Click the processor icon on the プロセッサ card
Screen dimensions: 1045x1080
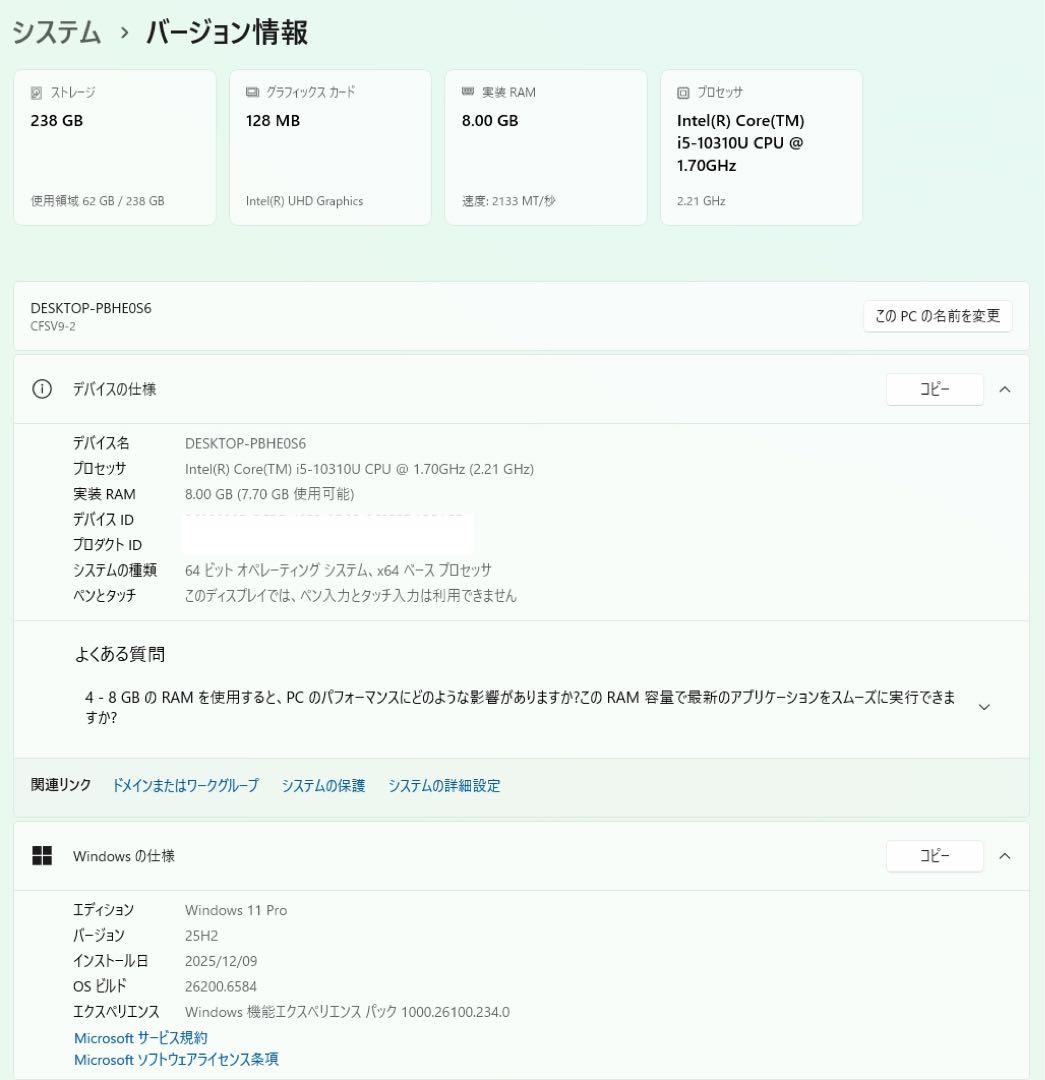tap(682, 92)
